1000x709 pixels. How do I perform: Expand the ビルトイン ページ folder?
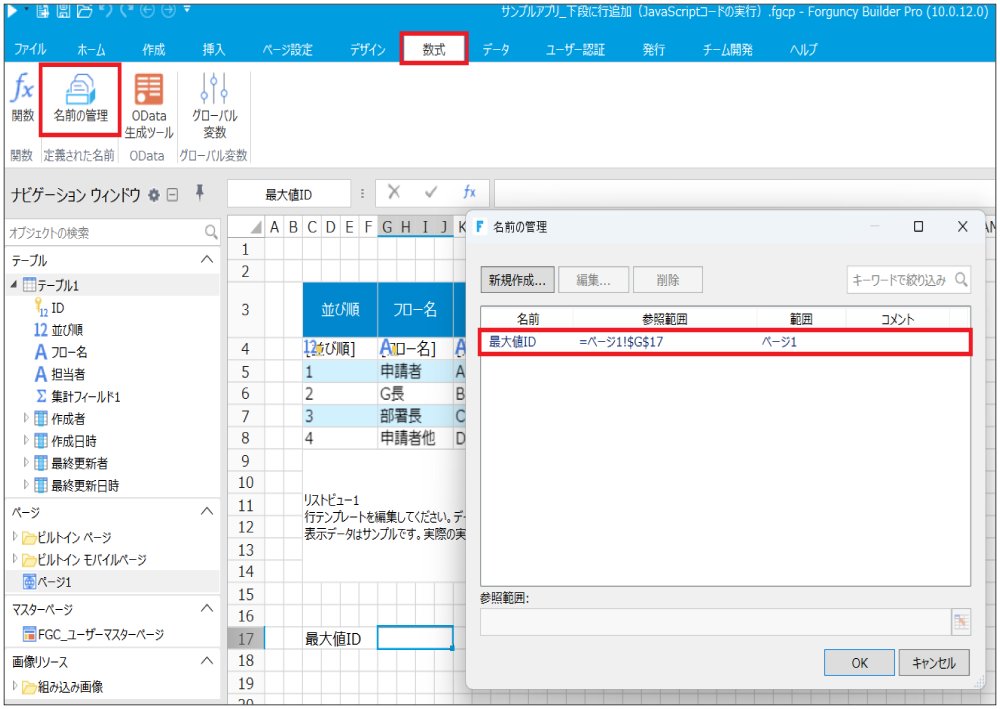tap(15, 537)
